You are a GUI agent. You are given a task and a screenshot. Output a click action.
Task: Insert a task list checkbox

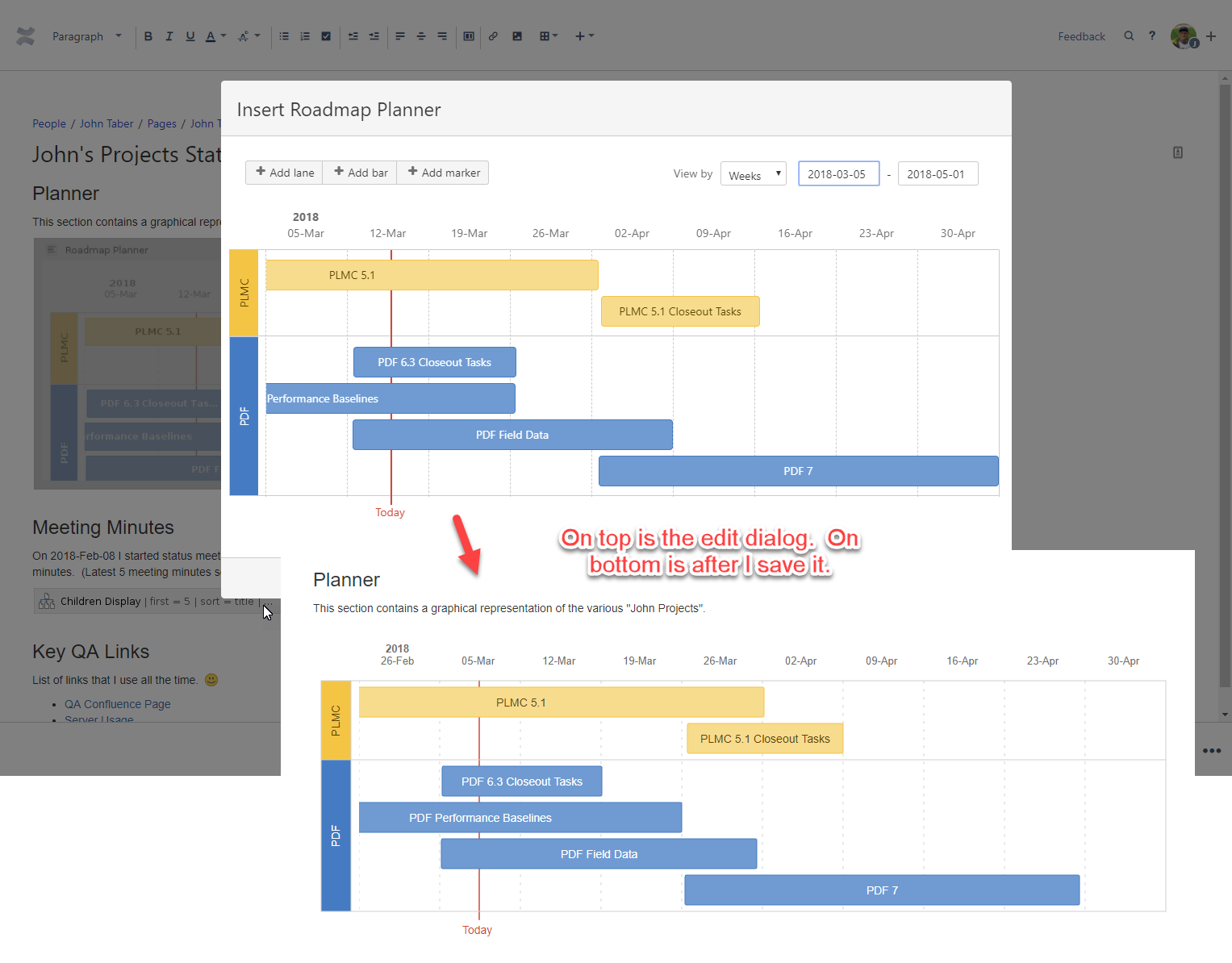click(326, 36)
